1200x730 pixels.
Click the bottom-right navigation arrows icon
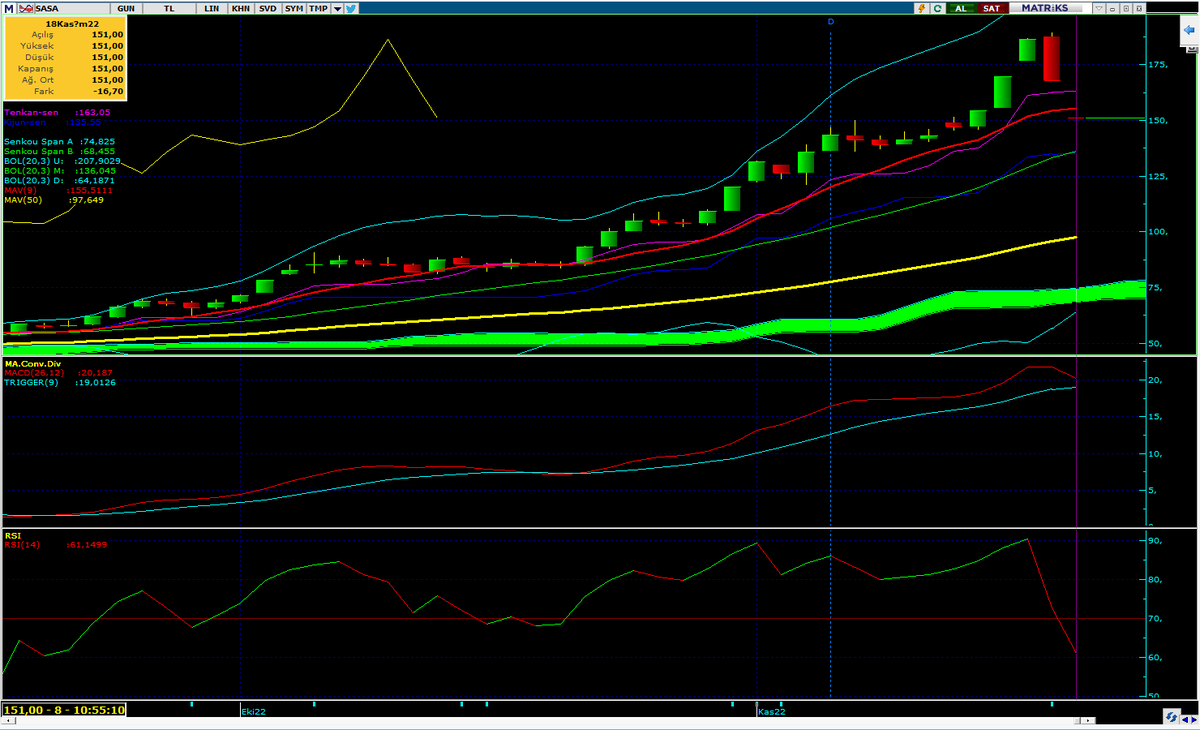[x=1189, y=720]
